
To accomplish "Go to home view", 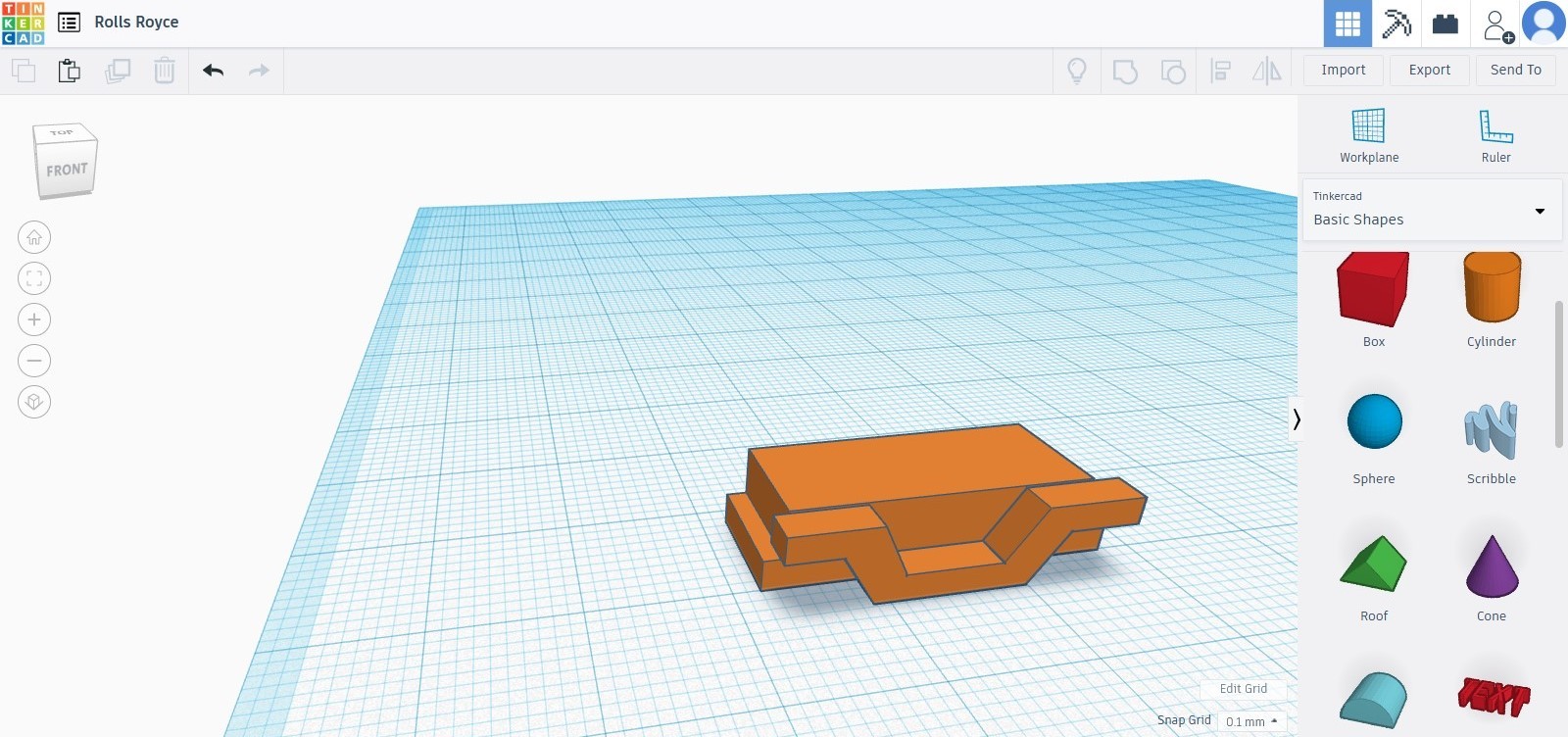I will click(x=34, y=237).
